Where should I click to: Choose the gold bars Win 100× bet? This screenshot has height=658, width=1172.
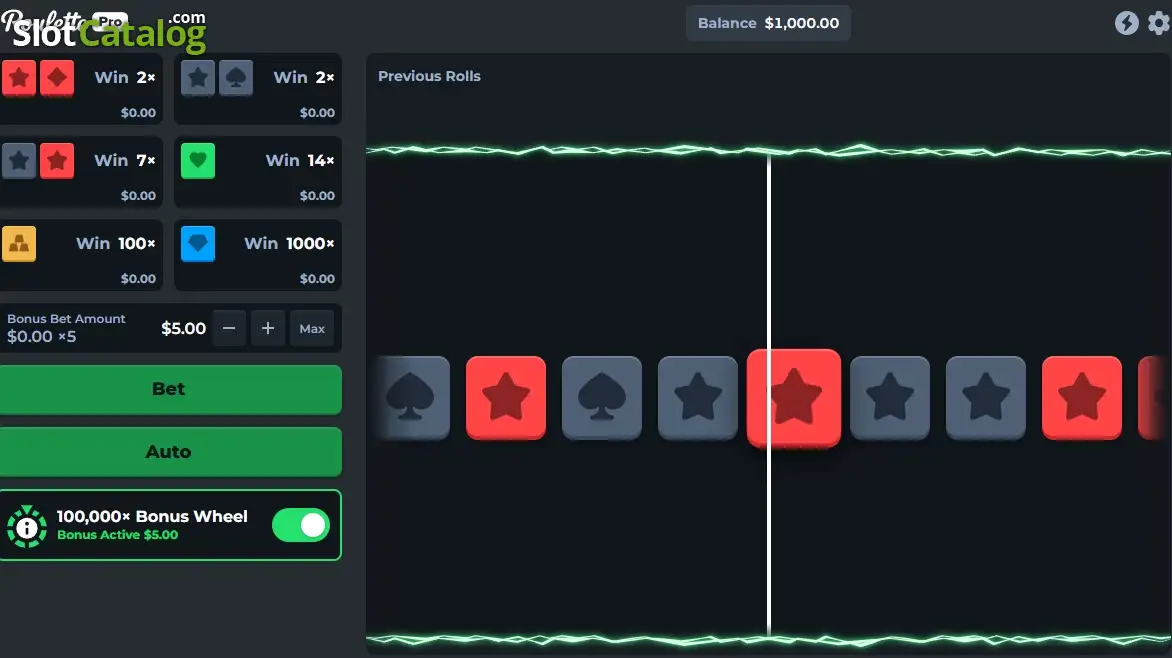(79, 256)
